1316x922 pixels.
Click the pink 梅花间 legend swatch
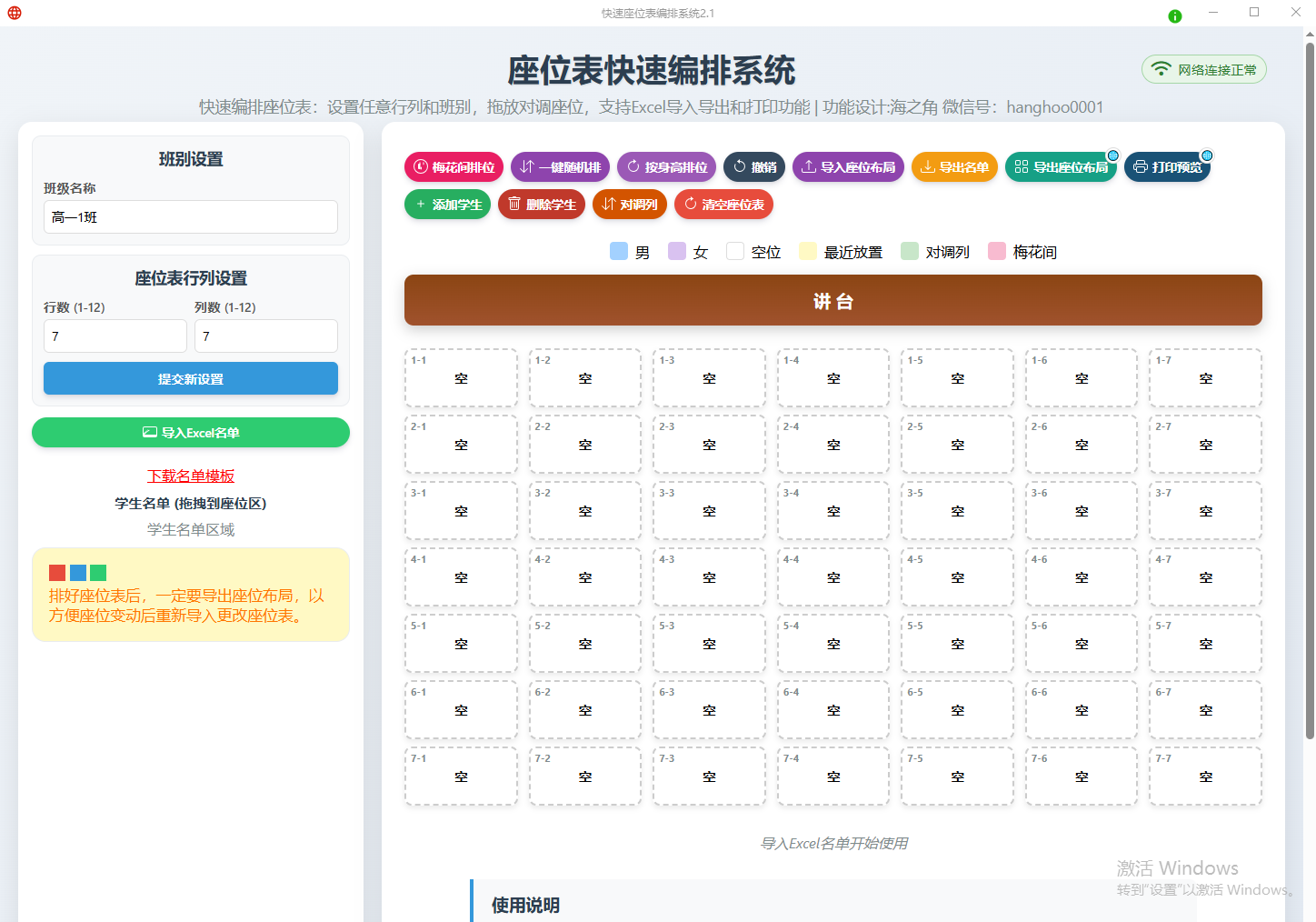point(997,252)
